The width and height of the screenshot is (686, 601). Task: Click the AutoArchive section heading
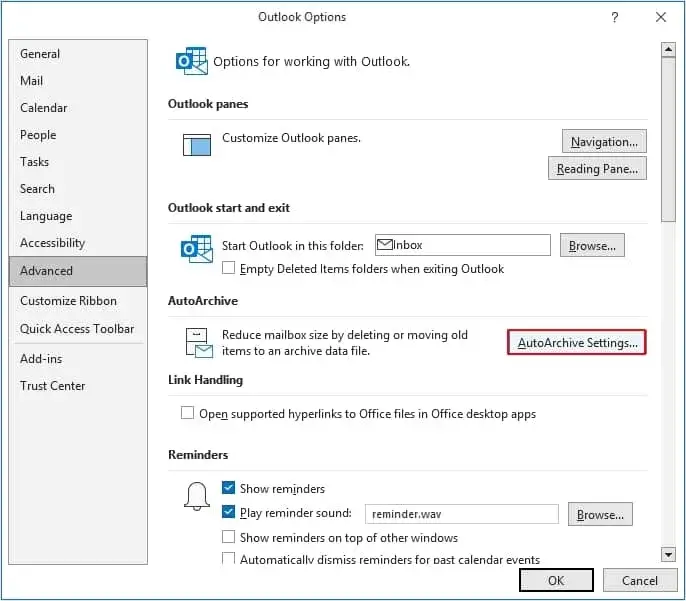pyautogui.click(x=203, y=301)
